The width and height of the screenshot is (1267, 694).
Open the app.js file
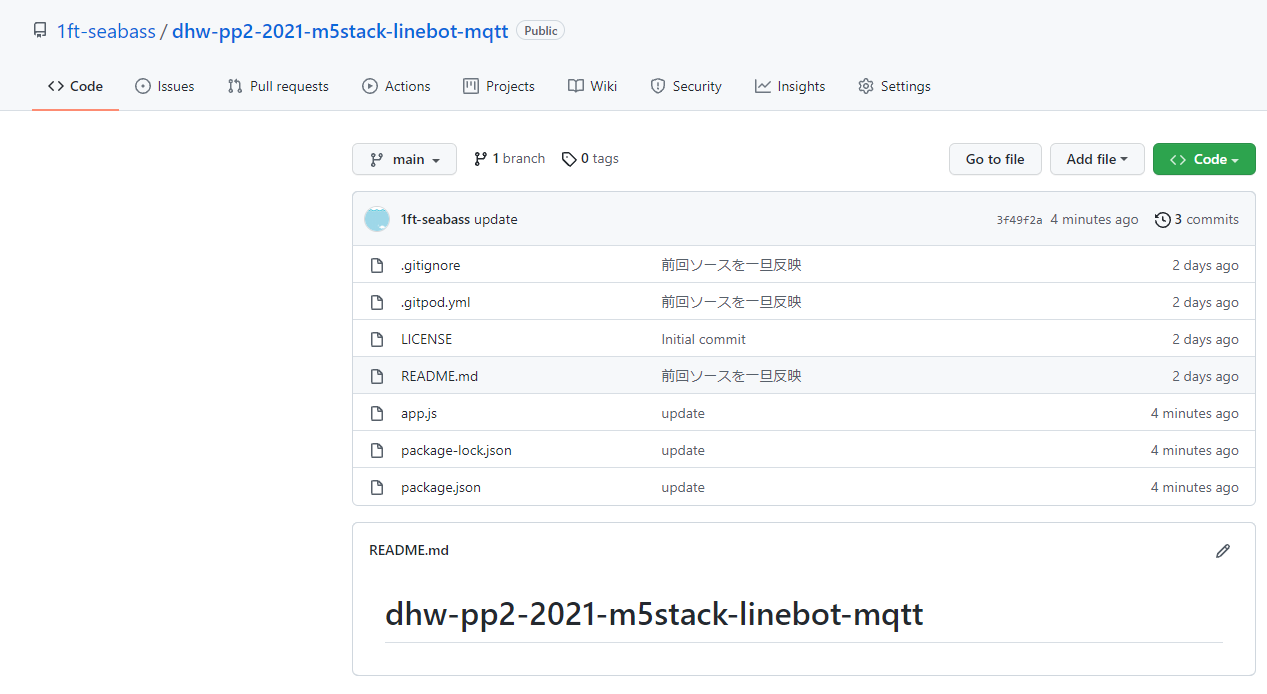click(x=419, y=413)
